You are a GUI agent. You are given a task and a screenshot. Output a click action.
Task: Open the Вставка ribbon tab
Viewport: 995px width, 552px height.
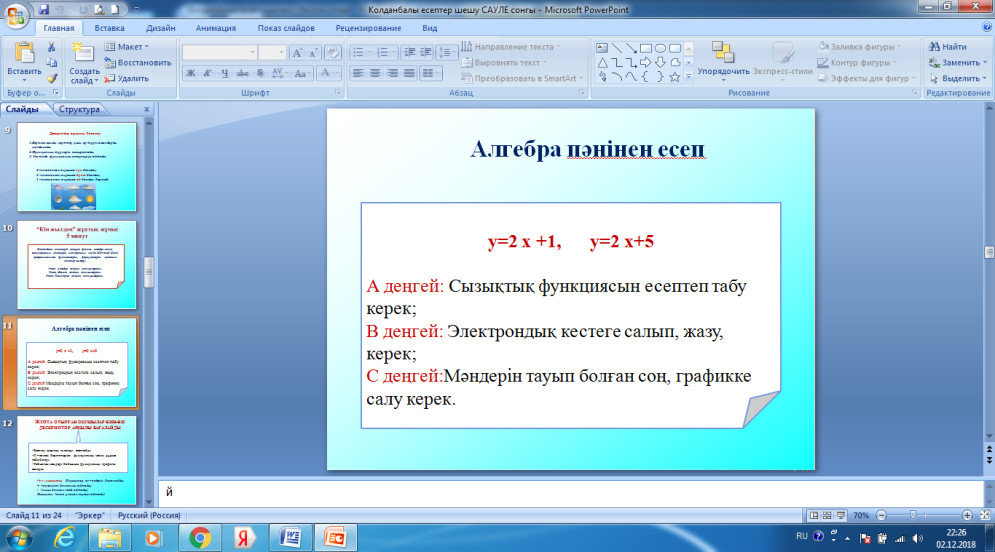(x=110, y=29)
